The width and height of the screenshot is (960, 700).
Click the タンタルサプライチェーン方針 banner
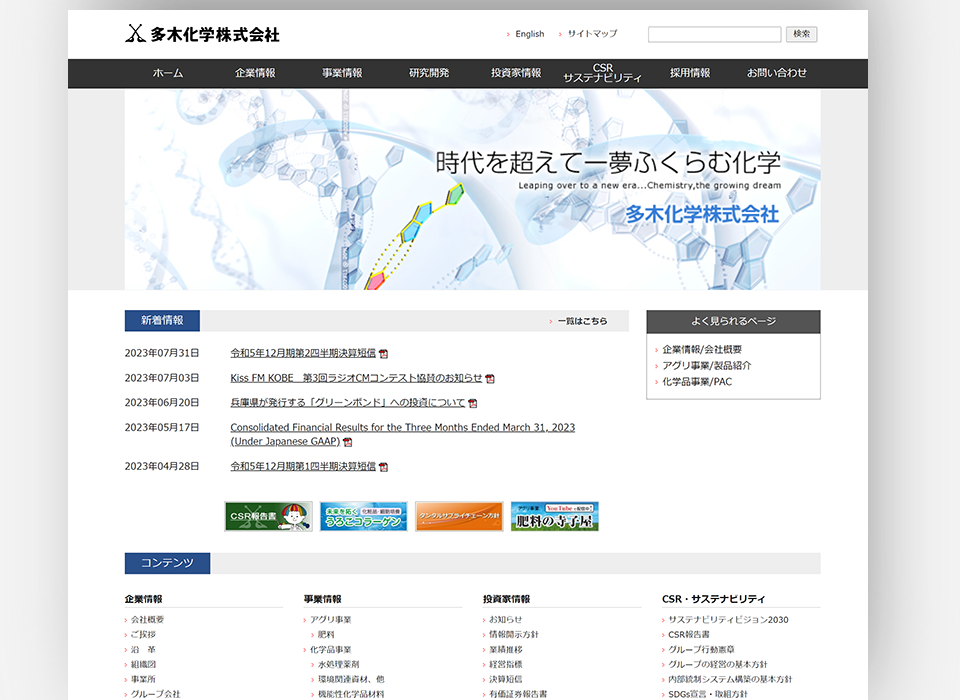click(459, 516)
